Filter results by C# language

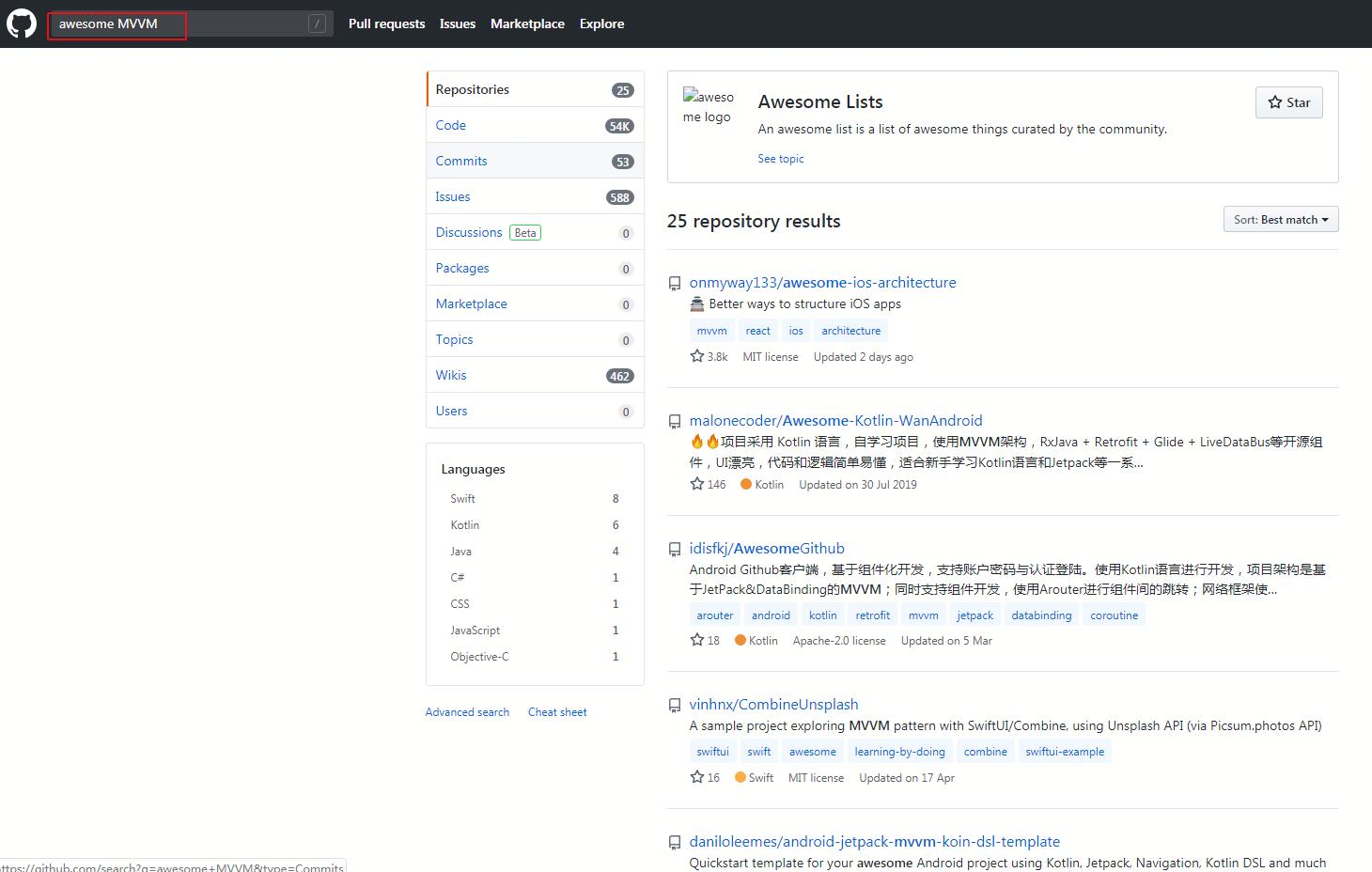click(535, 578)
